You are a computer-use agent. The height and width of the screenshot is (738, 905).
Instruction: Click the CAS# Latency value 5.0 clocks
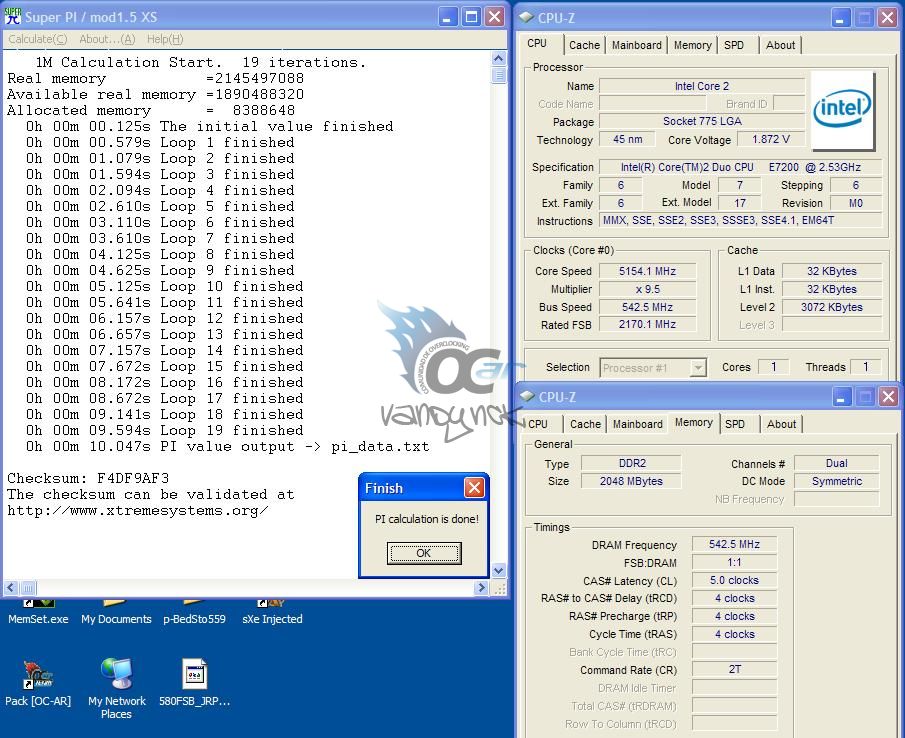734,580
